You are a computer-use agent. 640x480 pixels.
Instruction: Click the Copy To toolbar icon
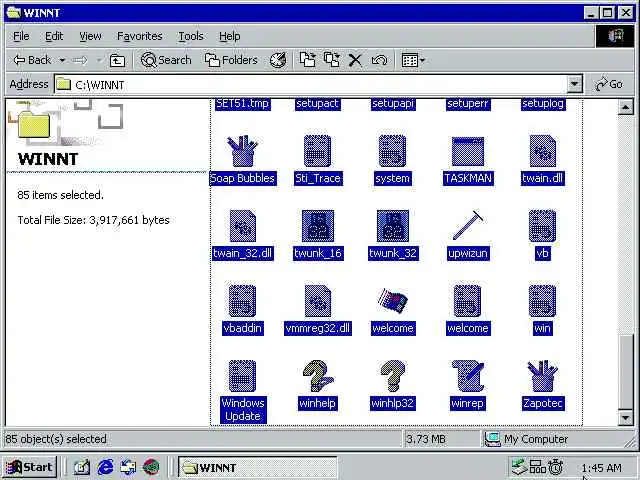332,61
